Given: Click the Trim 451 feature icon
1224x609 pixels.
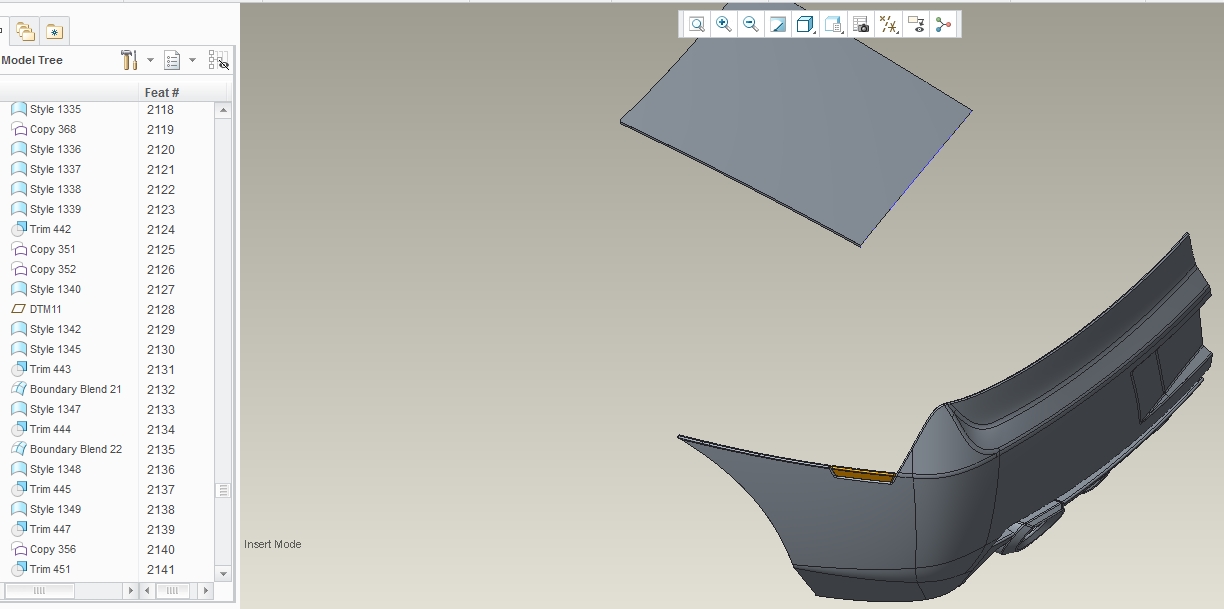Looking at the screenshot, I should click(18, 569).
